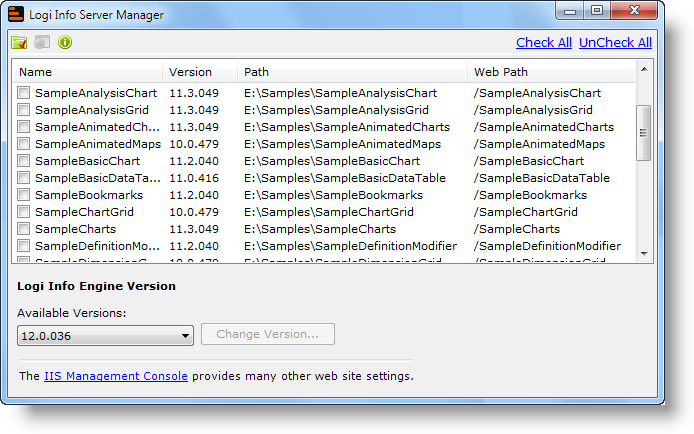Image resolution: width=694 pixels, height=434 pixels.
Task: Click the grayed-out camera toolbar icon
Action: [x=42, y=42]
